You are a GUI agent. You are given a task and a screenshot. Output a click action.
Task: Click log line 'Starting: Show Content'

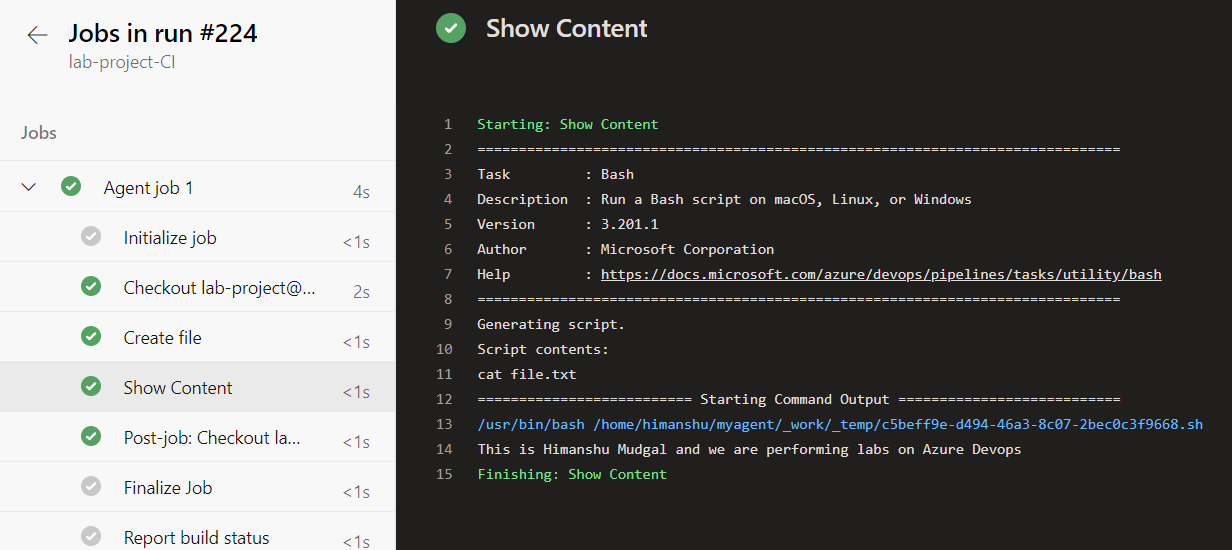568,124
